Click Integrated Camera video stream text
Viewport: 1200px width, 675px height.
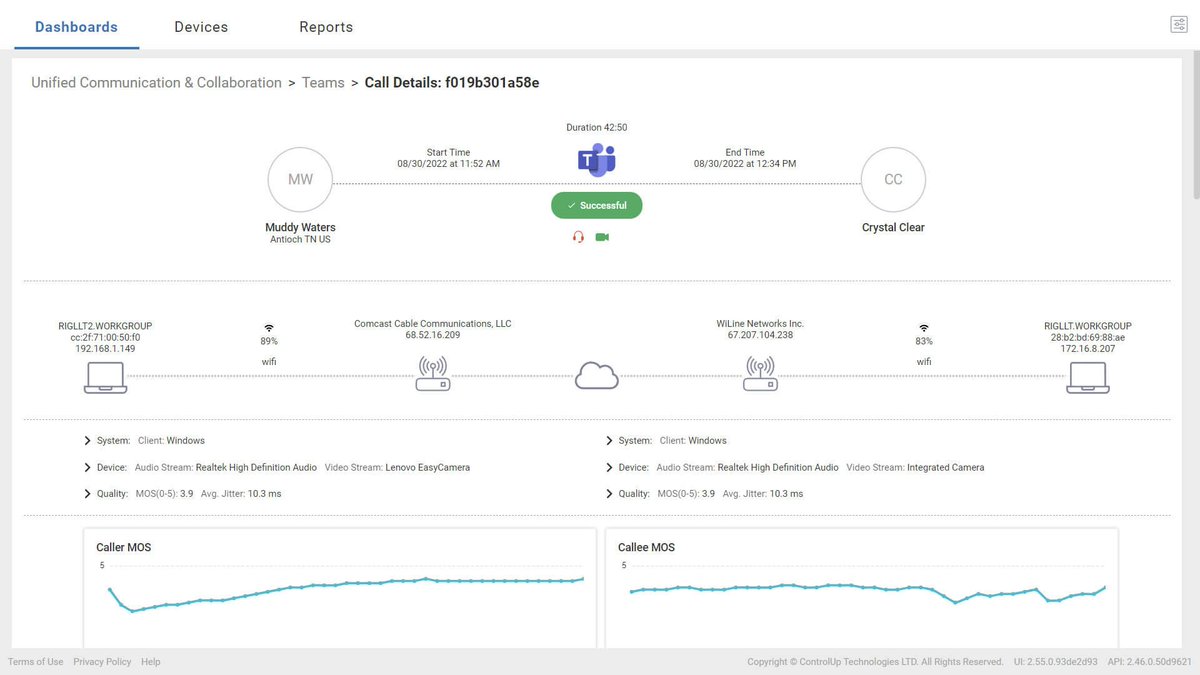tap(945, 468)
